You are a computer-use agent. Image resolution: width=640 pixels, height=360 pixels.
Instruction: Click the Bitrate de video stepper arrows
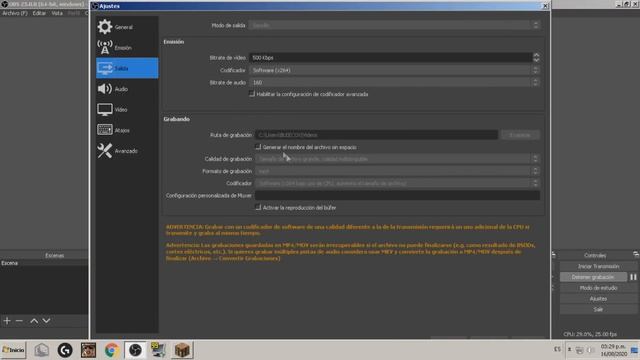[x=536, y=58]
